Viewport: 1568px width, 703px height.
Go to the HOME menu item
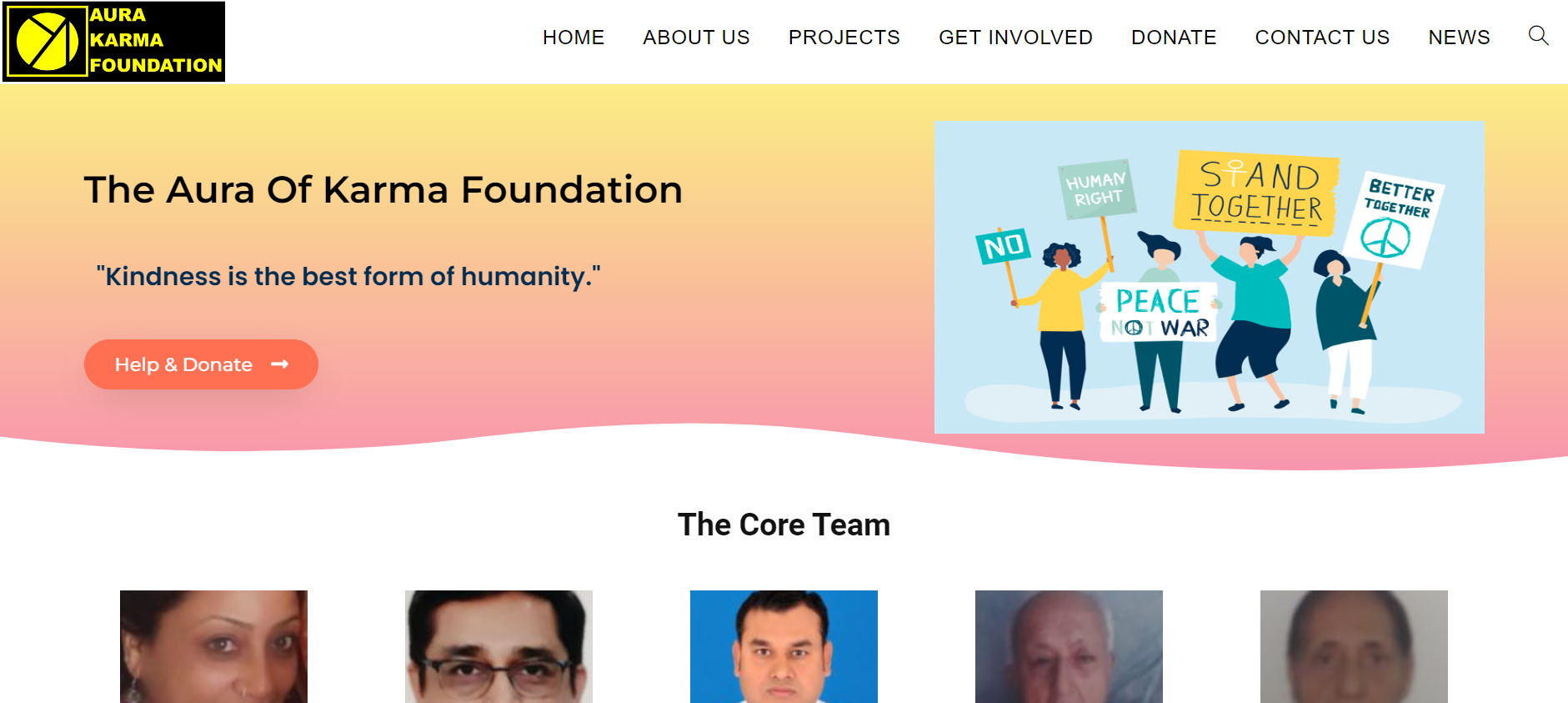[574, 38]
